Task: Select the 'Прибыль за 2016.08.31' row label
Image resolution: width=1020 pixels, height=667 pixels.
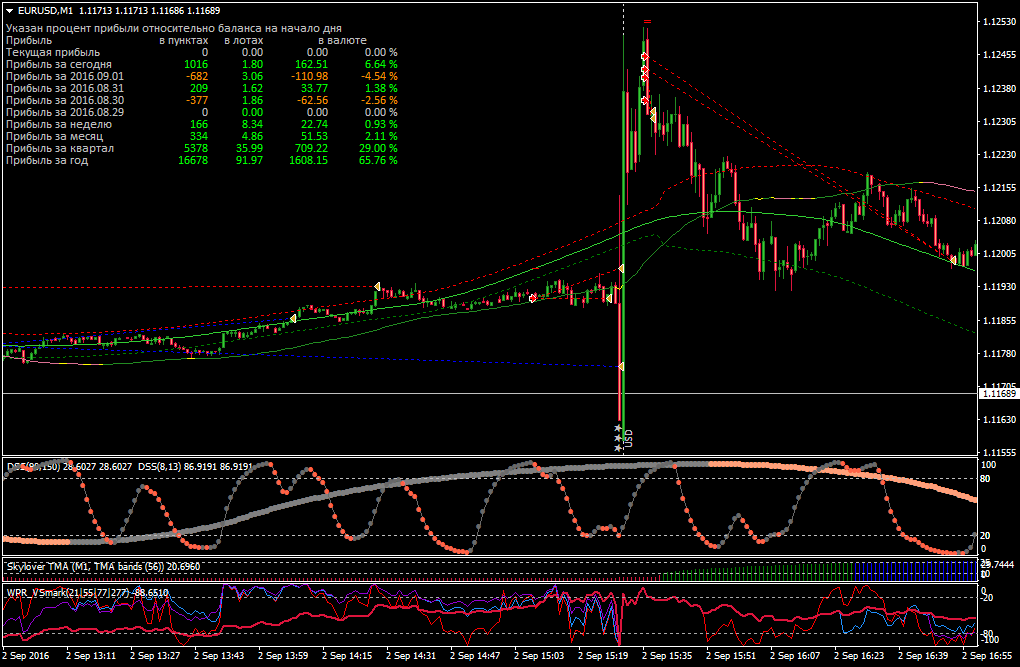Action: coord(64,88)
